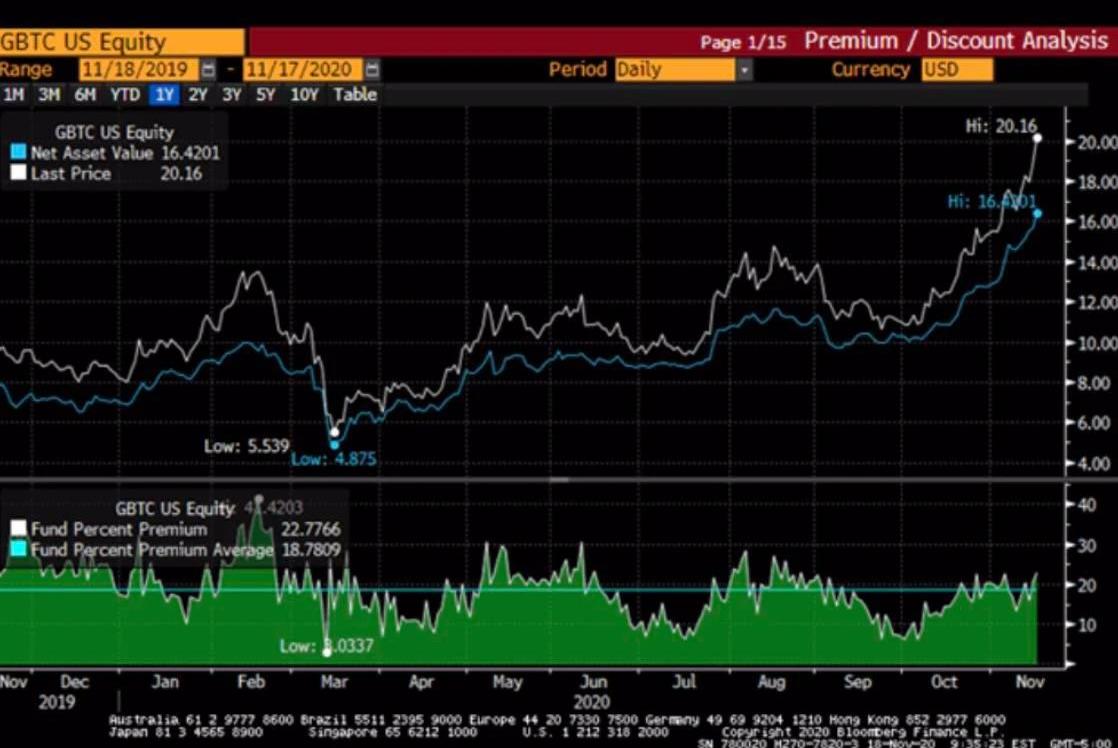Viewport: 1118px width, 748px height.
Task: Click the Copyright 2020 Bloomberg Finance L.P. text
Action: [862, 732]
